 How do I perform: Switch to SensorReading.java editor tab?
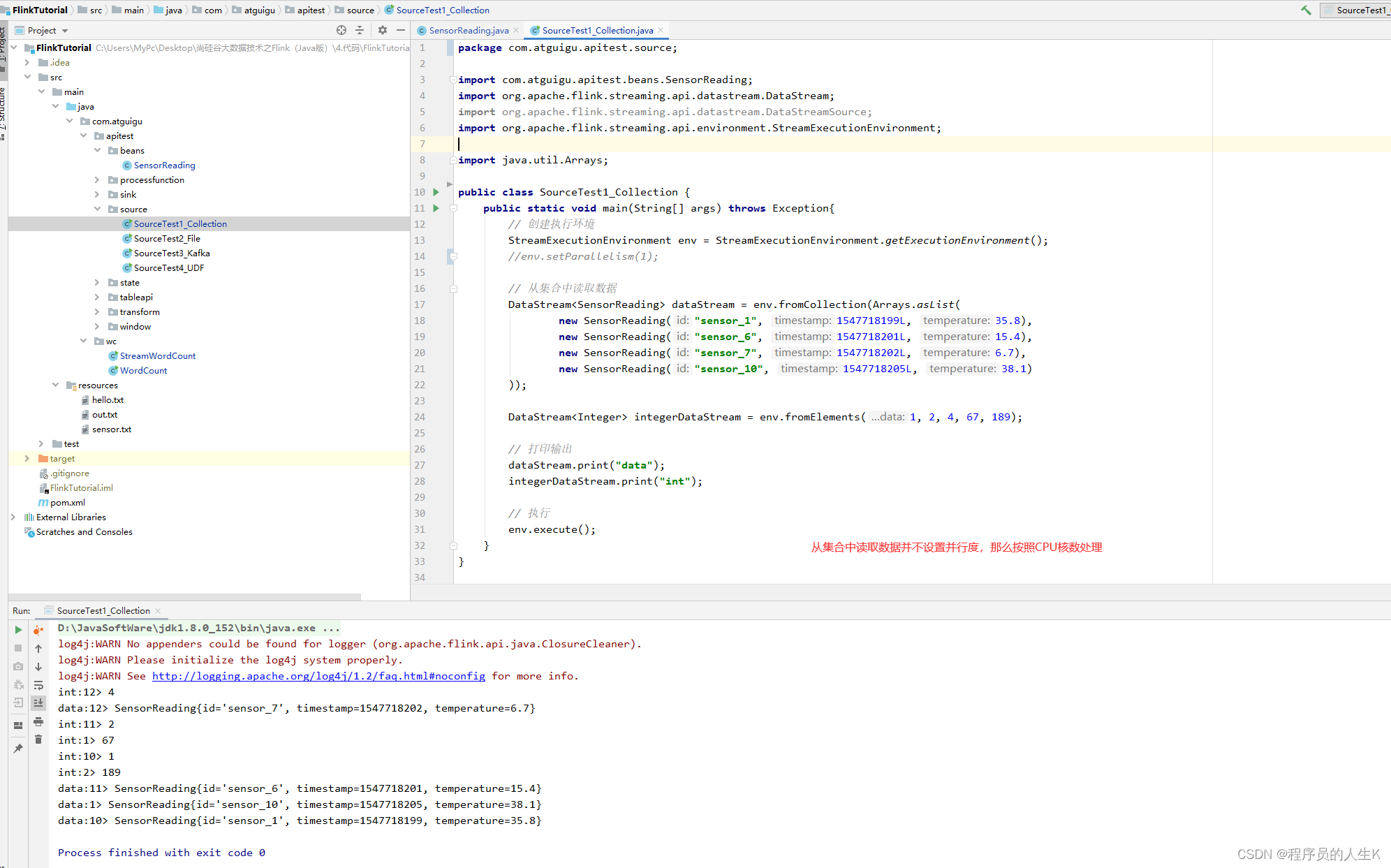[468, 30]
